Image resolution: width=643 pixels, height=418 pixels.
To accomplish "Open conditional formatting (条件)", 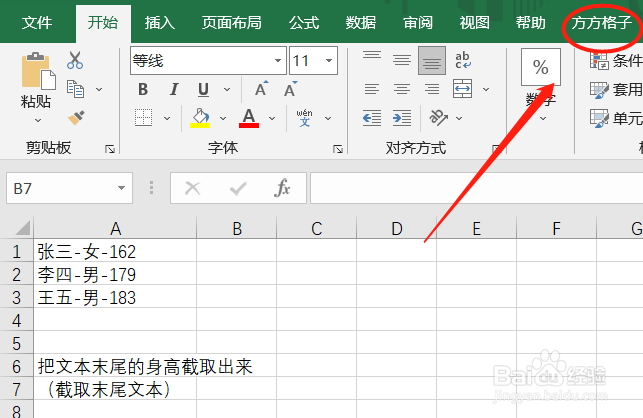I will click(616, 61).
